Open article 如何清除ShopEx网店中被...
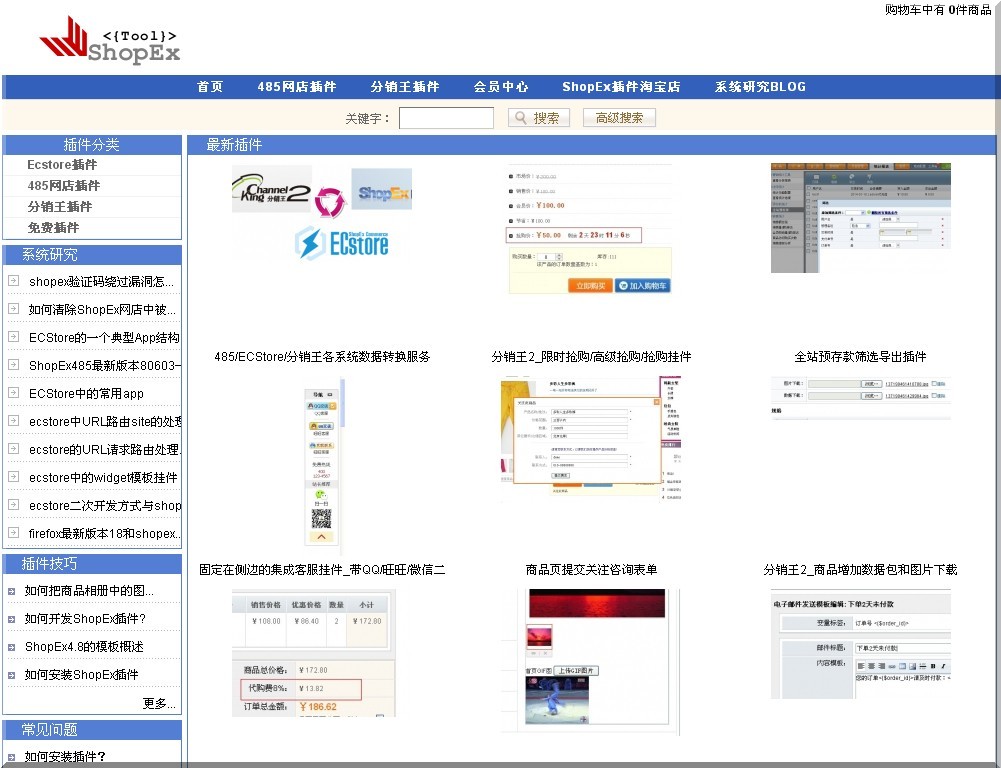Image resolution: width=1001 pixels, height=768 pixels. click(102, 310)
